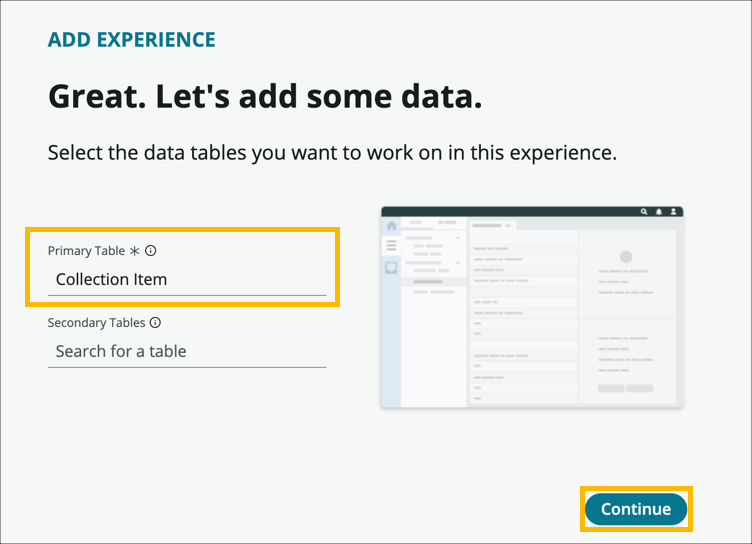Click the Primary Table info icon
This screenshot has width=752, height=544.
[150, 251]
